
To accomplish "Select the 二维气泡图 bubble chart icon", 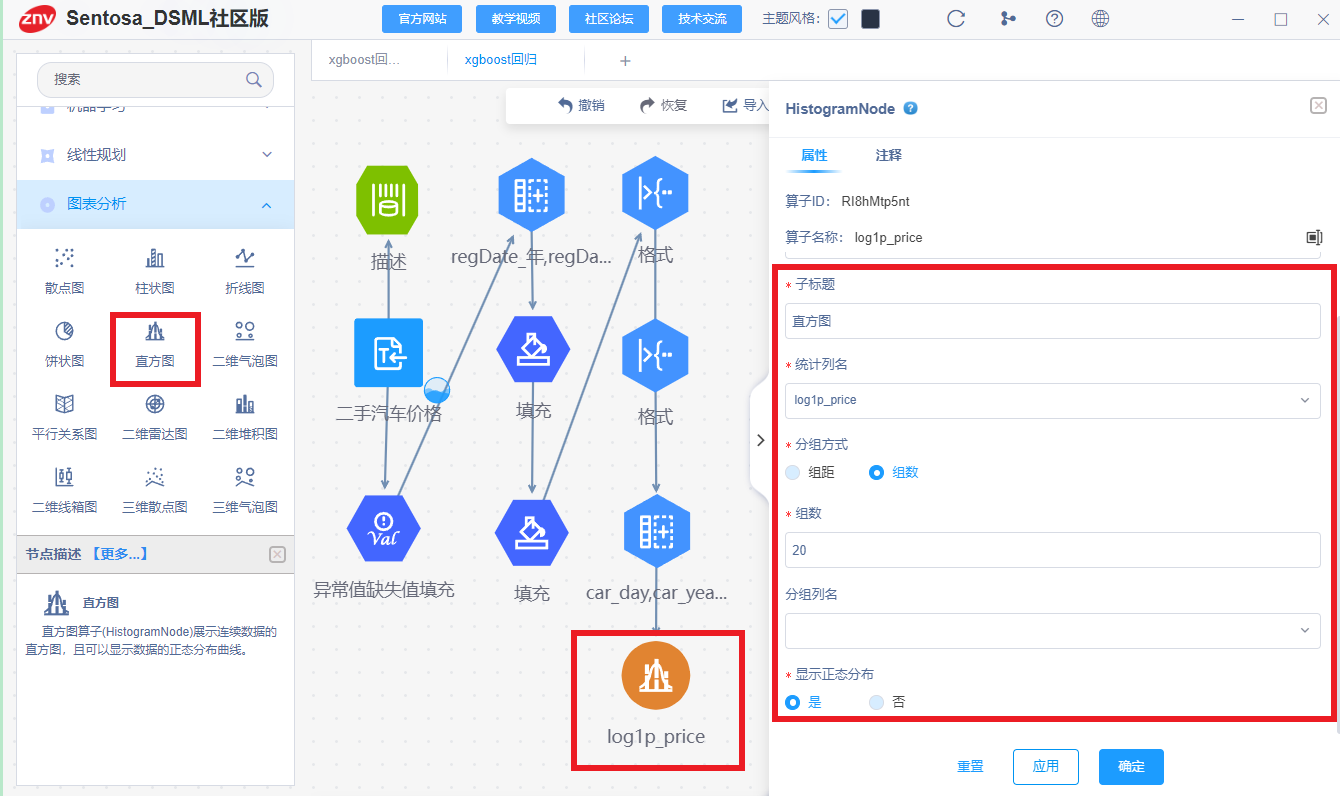I will point(245,331).
